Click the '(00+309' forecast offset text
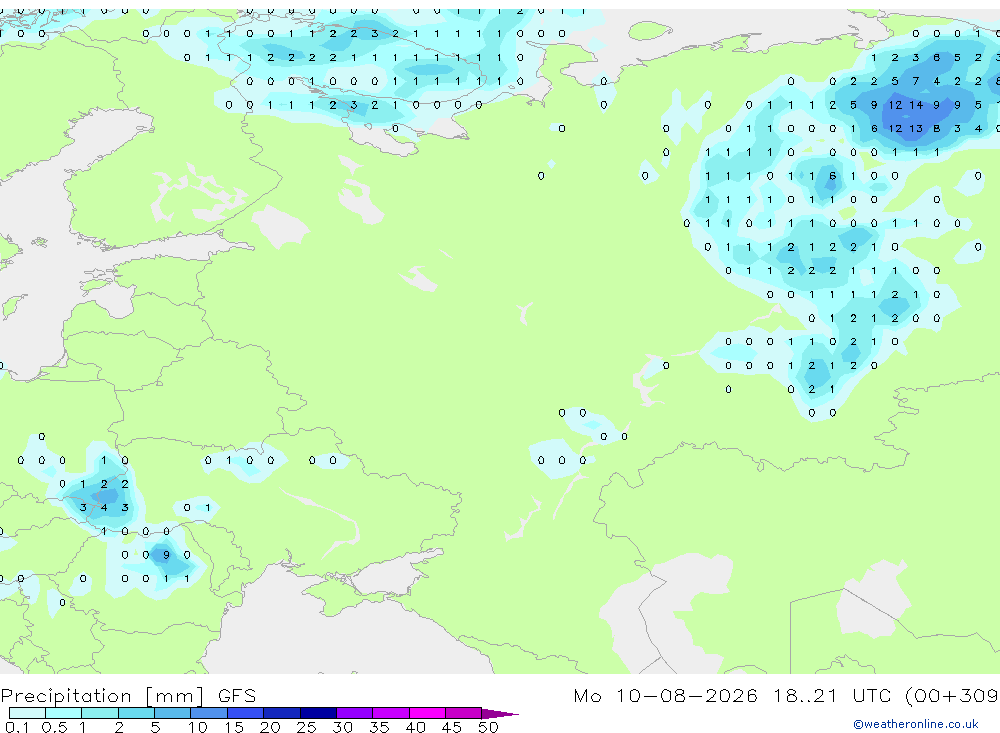Screen dimensions: 1000x733 pos(952,695)
